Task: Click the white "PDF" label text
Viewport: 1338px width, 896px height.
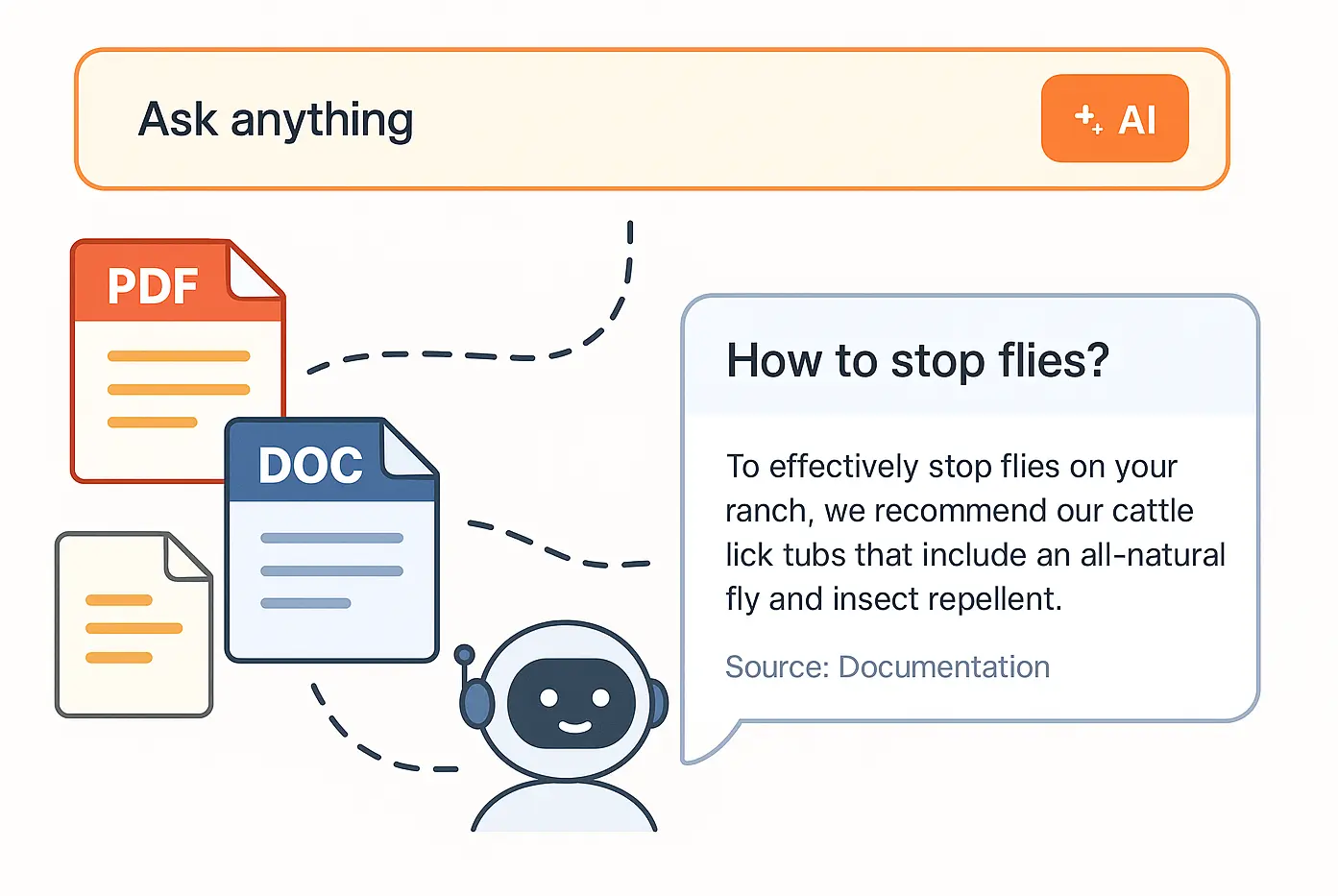Action: pyautogui.click(x=153, y=286)
